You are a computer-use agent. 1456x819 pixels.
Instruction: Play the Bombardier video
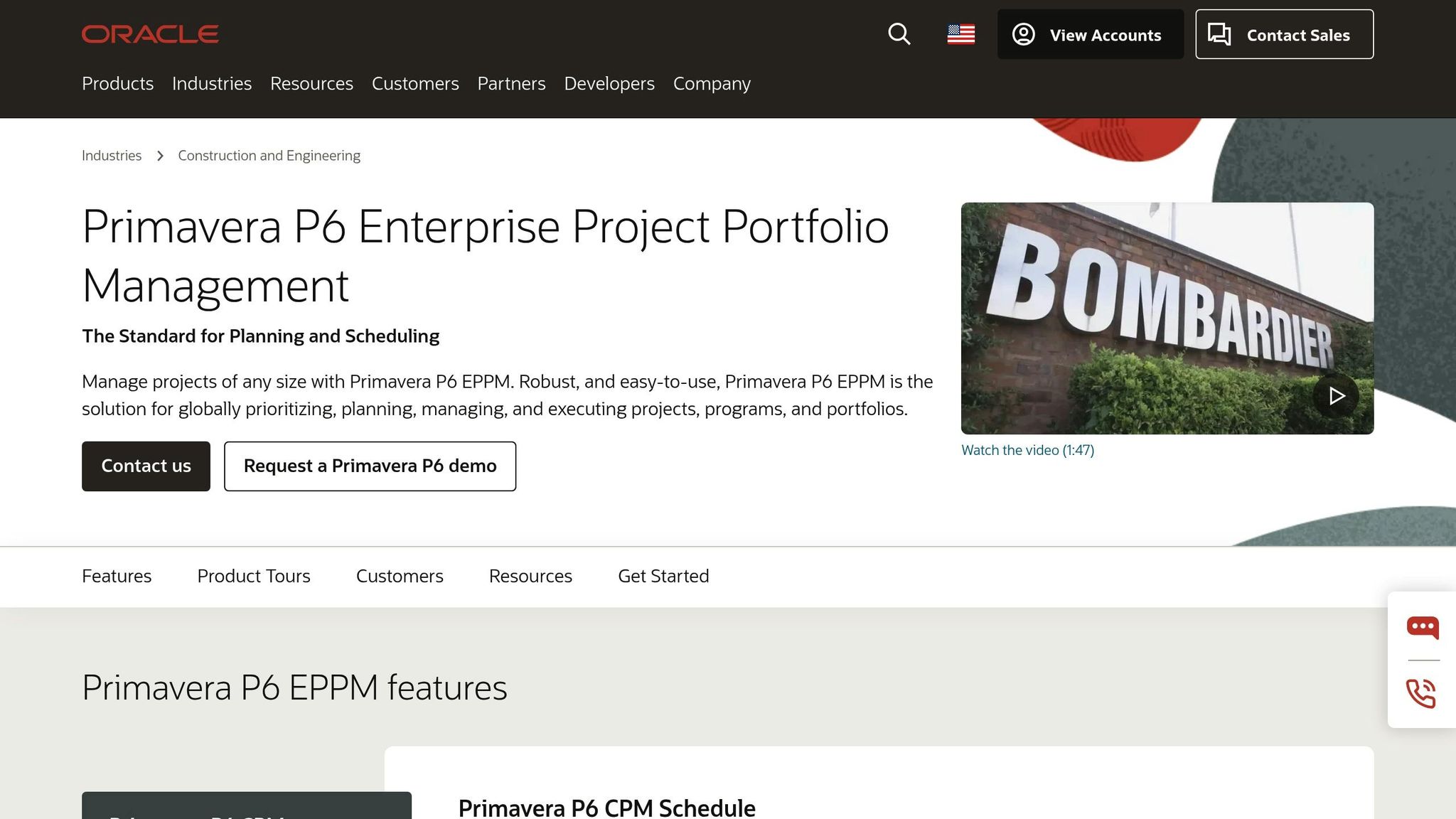pyautogui.click(x=1336, y=395)
